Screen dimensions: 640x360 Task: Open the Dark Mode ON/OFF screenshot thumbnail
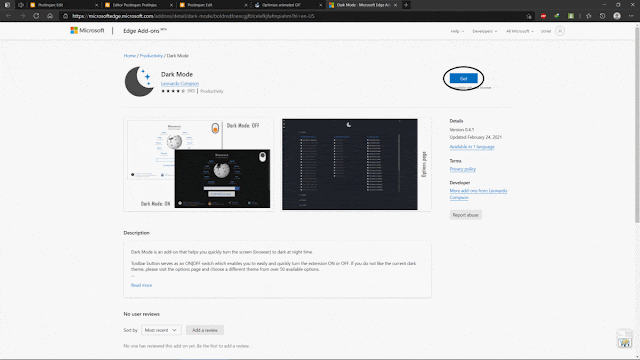click(199, 164)
